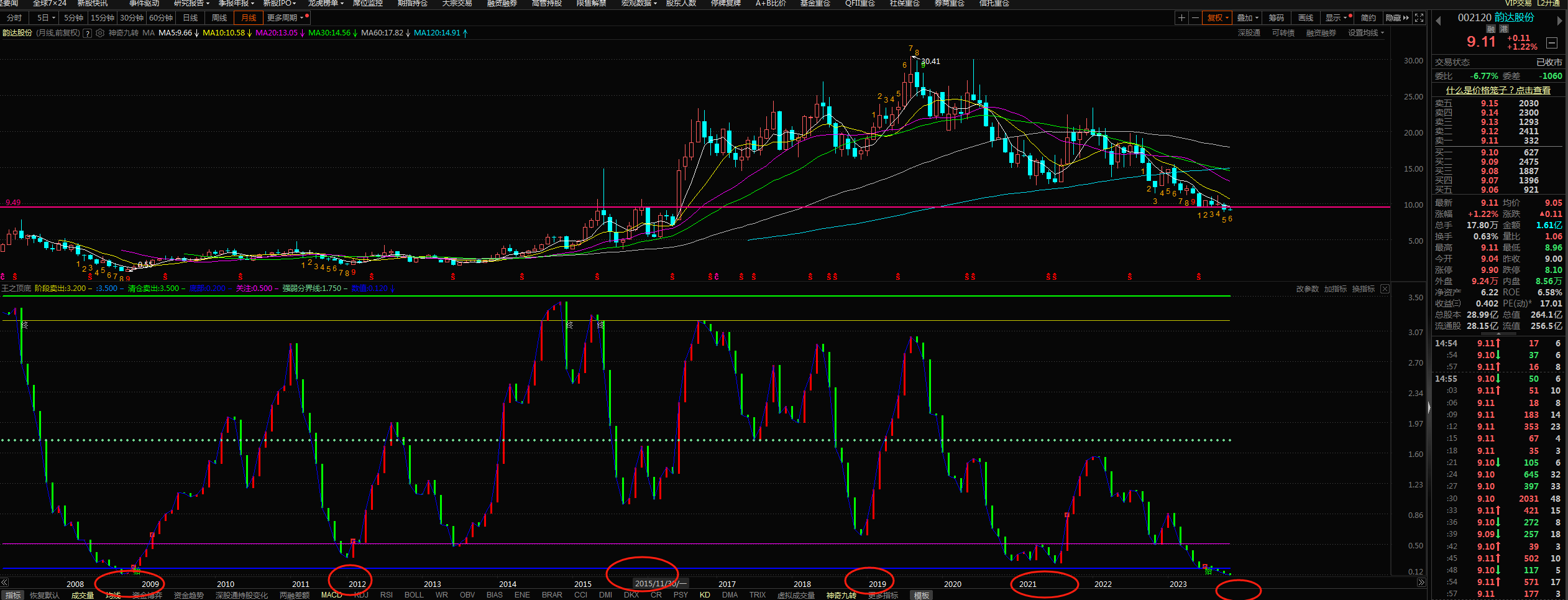The height and width of the screenshot is (600, 1568).
Task: Switch to 60分钟 chart period
Action: [x=161, y=18]
